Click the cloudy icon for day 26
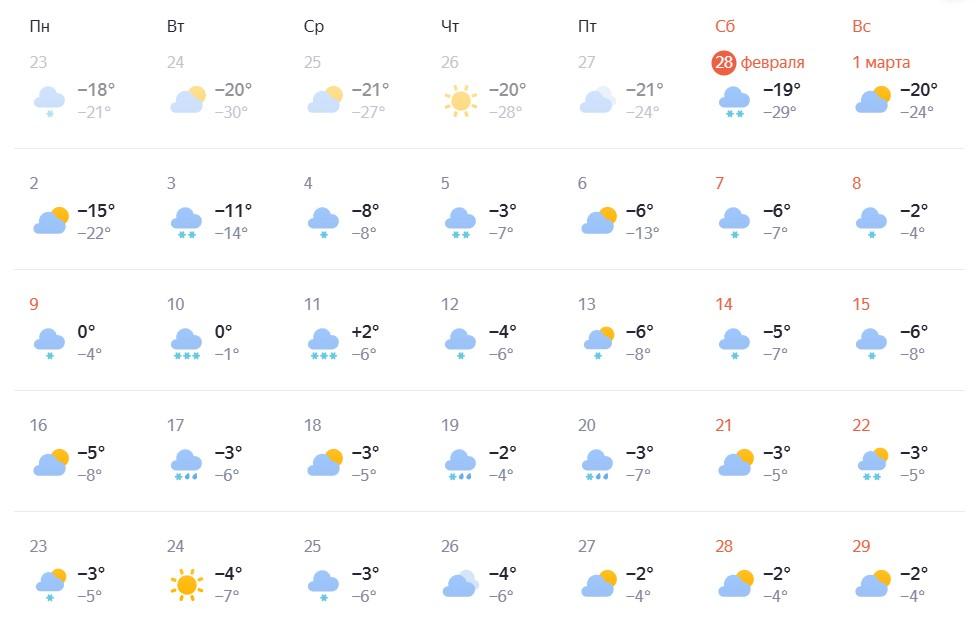This screenshot has width=980, height=625. 460,583
